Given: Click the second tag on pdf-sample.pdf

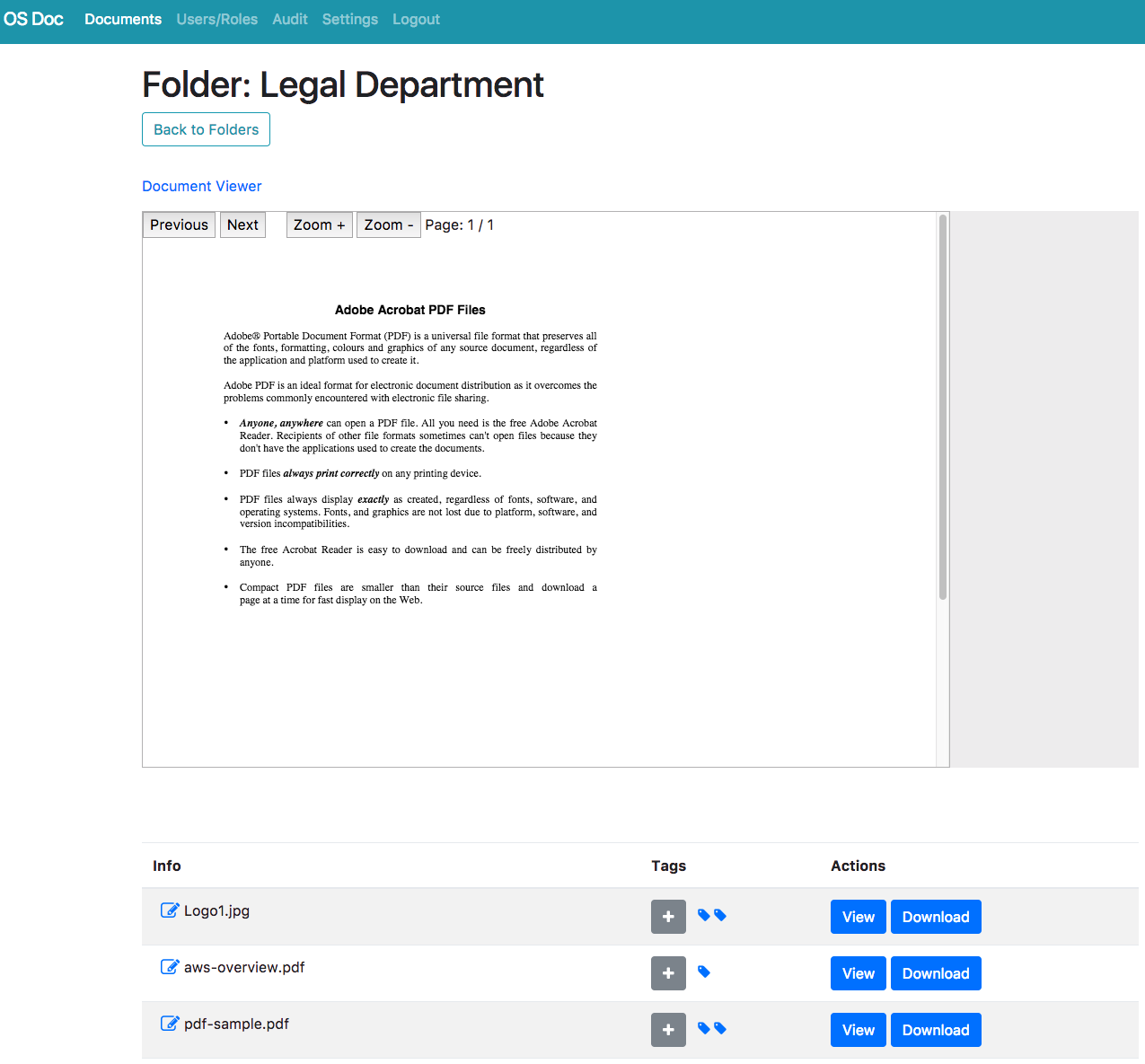Looking at the screenshot, I should click(719, 1028).
